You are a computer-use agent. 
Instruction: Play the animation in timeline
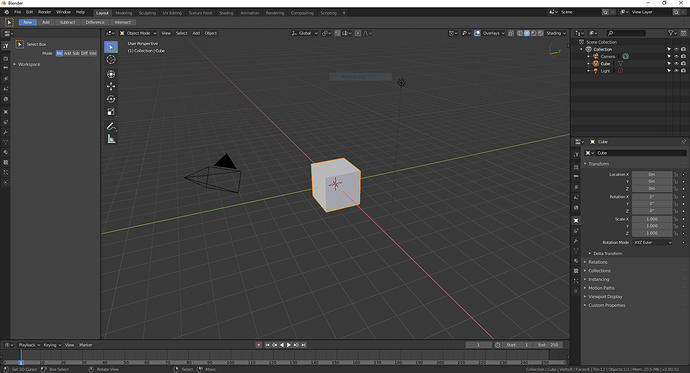point(289,345)
